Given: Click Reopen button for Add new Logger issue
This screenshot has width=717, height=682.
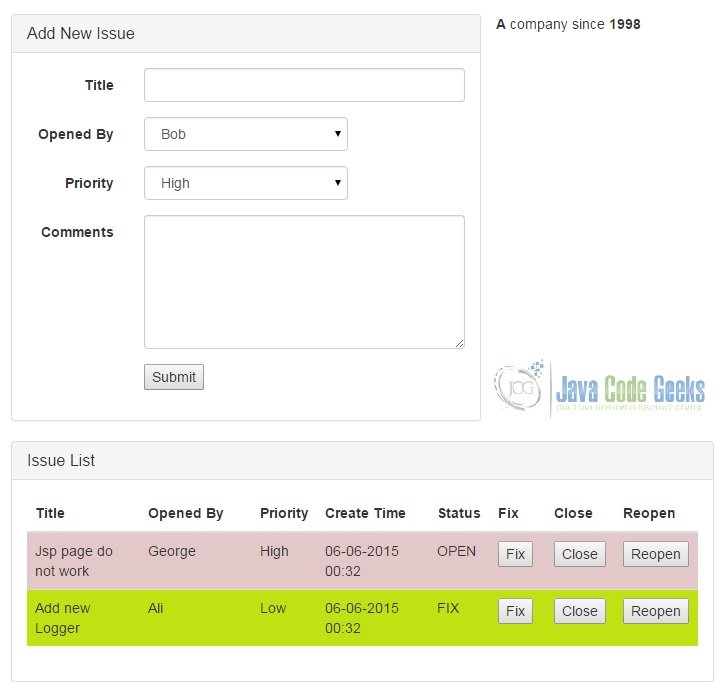Looking at the screenshot, I should point(656,611).
